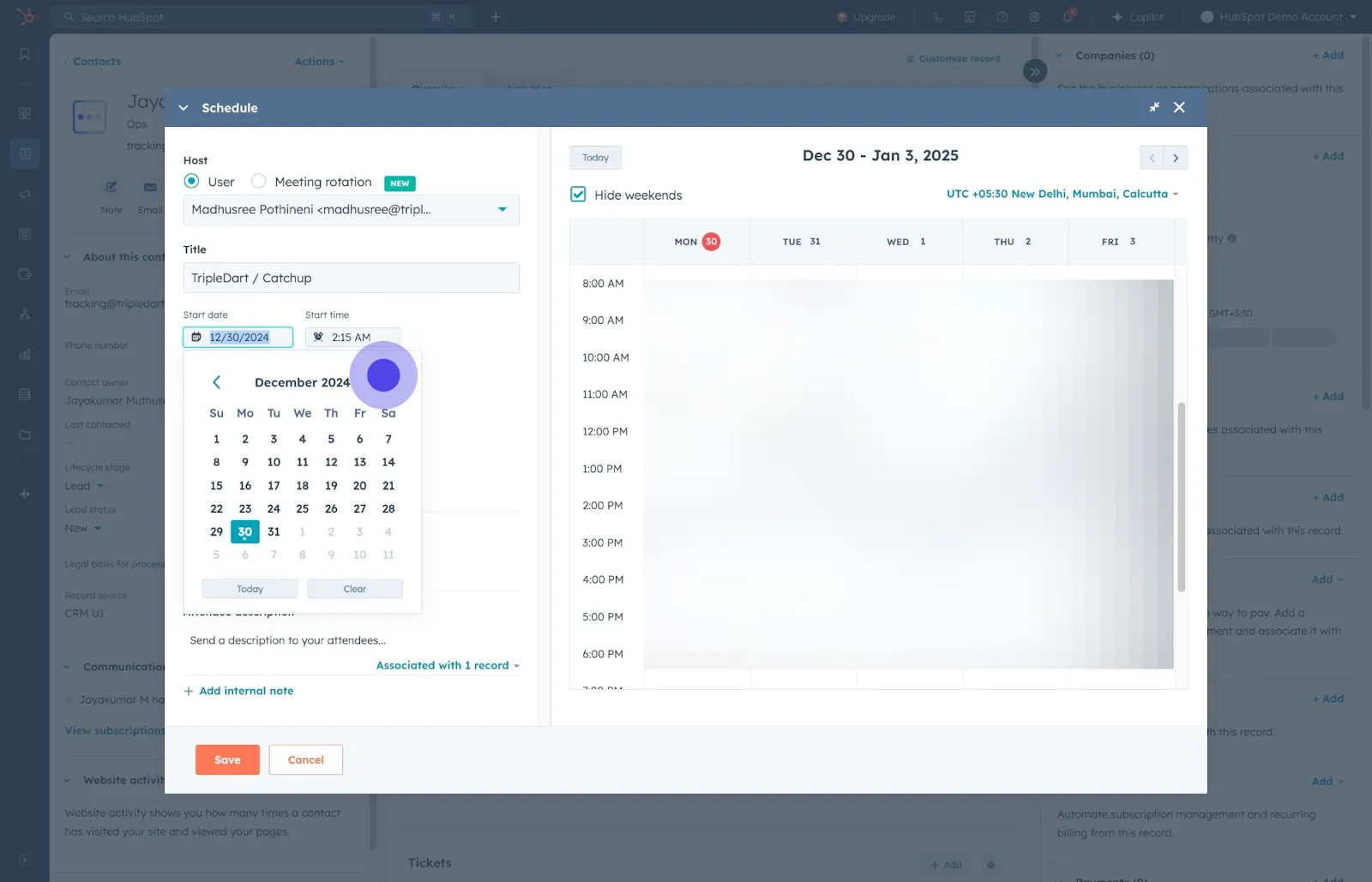Open the start time dropdown showing 2:15 AM

click(x=352, y=337)
